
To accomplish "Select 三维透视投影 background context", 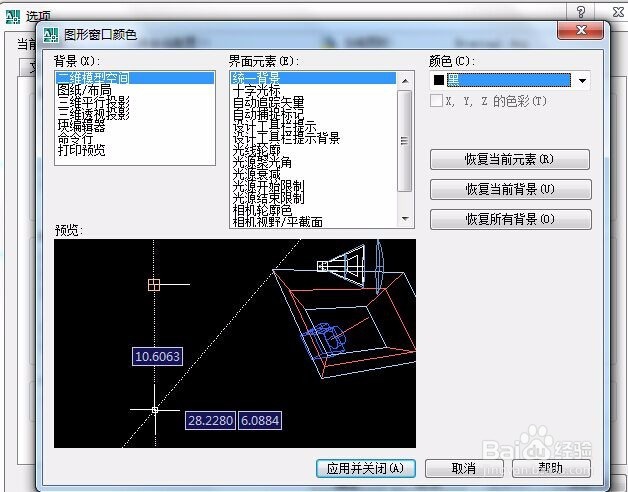I will 93,114.
